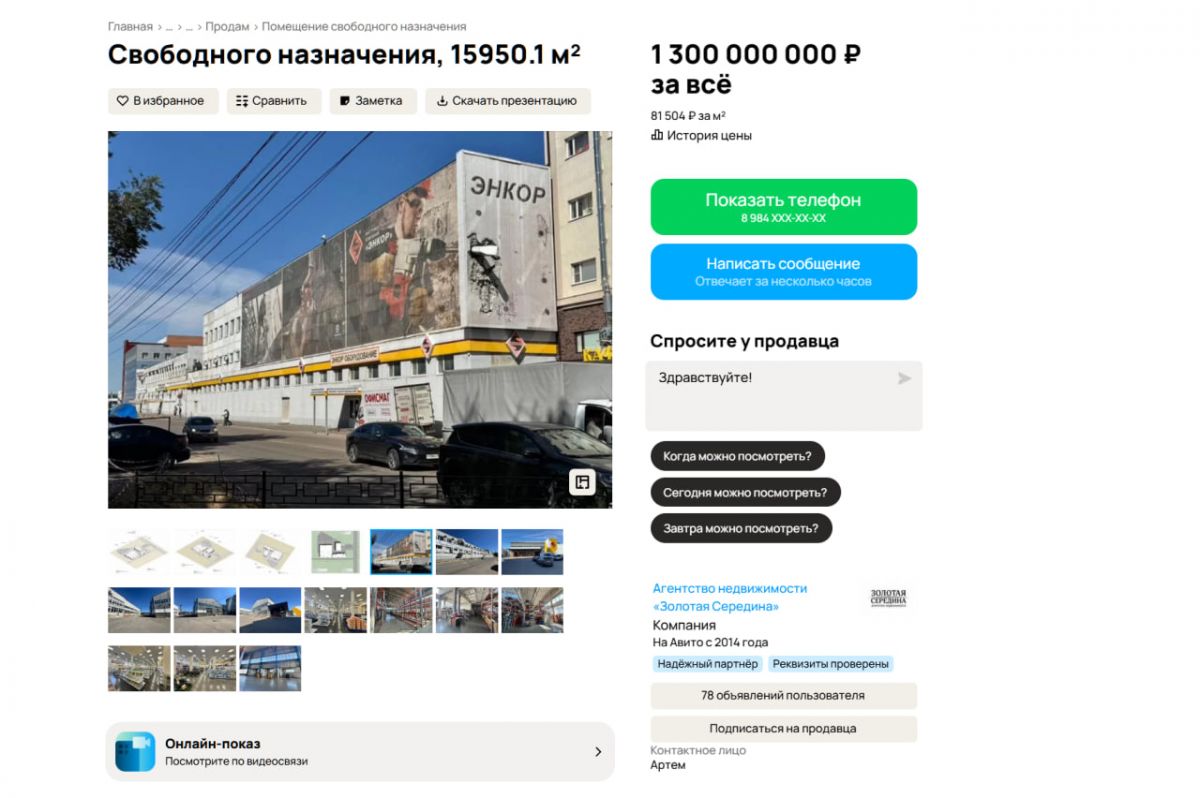This screenshot has width=1200, height=798.
Task: Open Главная breadcrumb link
Action: [130, 27]
